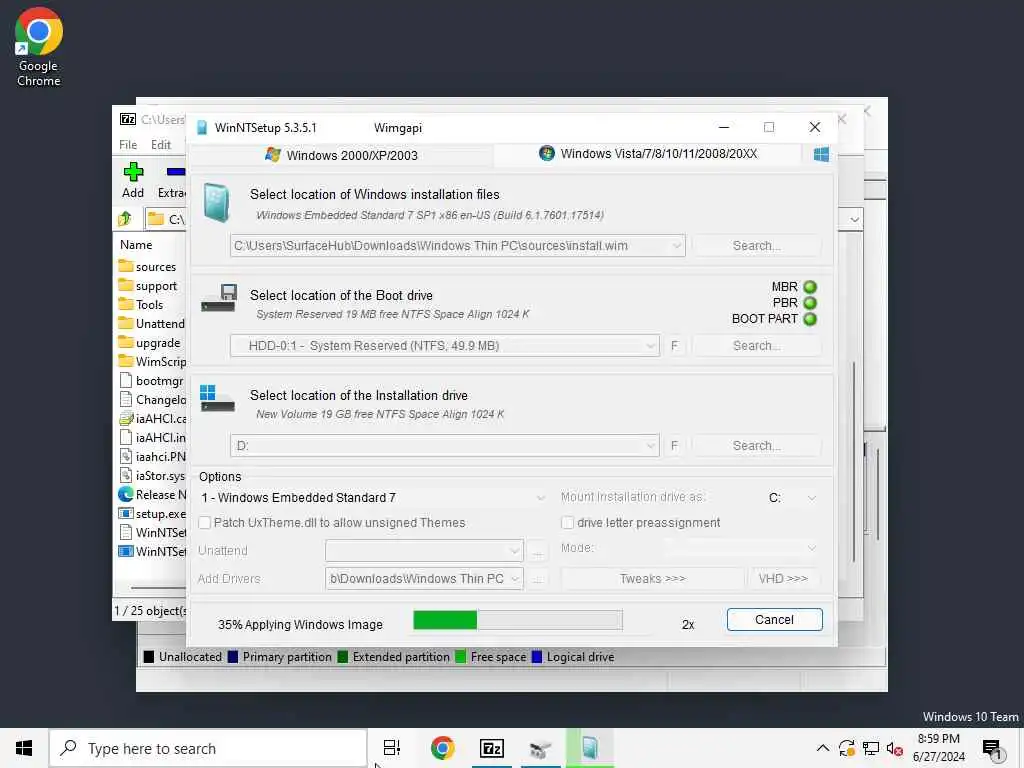
Task: Open Google Chrome desktop shortcut
Action: click(x=39, y=47)
